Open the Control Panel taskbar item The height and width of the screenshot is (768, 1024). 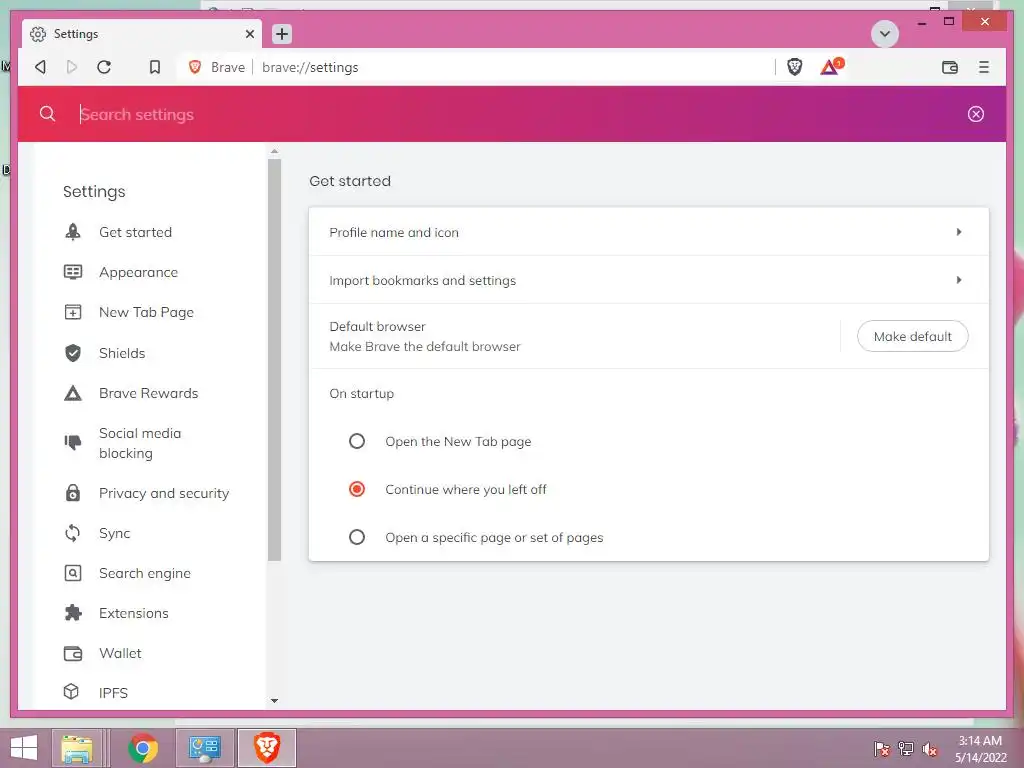click(x=204, y=748)
